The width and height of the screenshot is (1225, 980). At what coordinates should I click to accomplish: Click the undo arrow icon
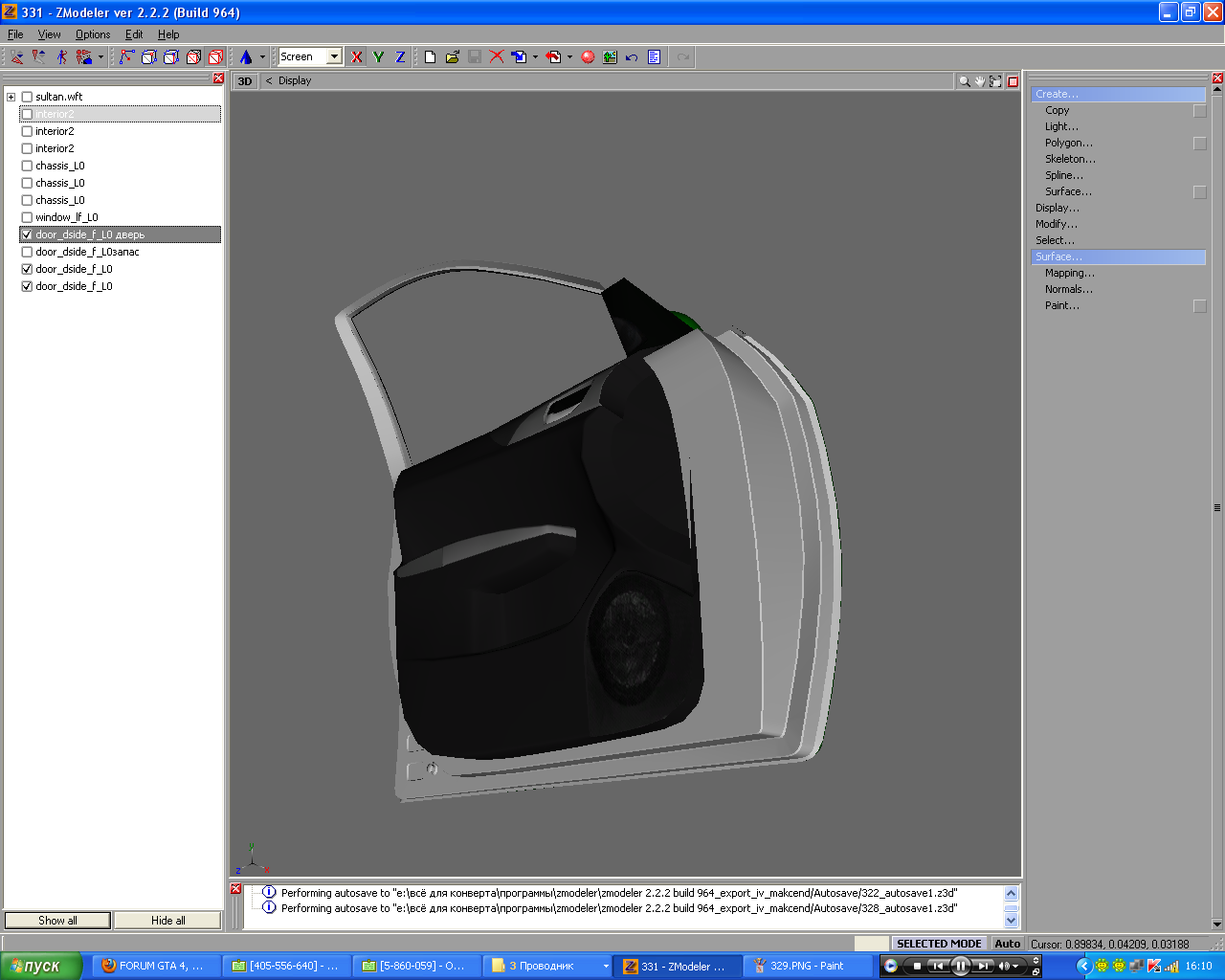(632, 57)
